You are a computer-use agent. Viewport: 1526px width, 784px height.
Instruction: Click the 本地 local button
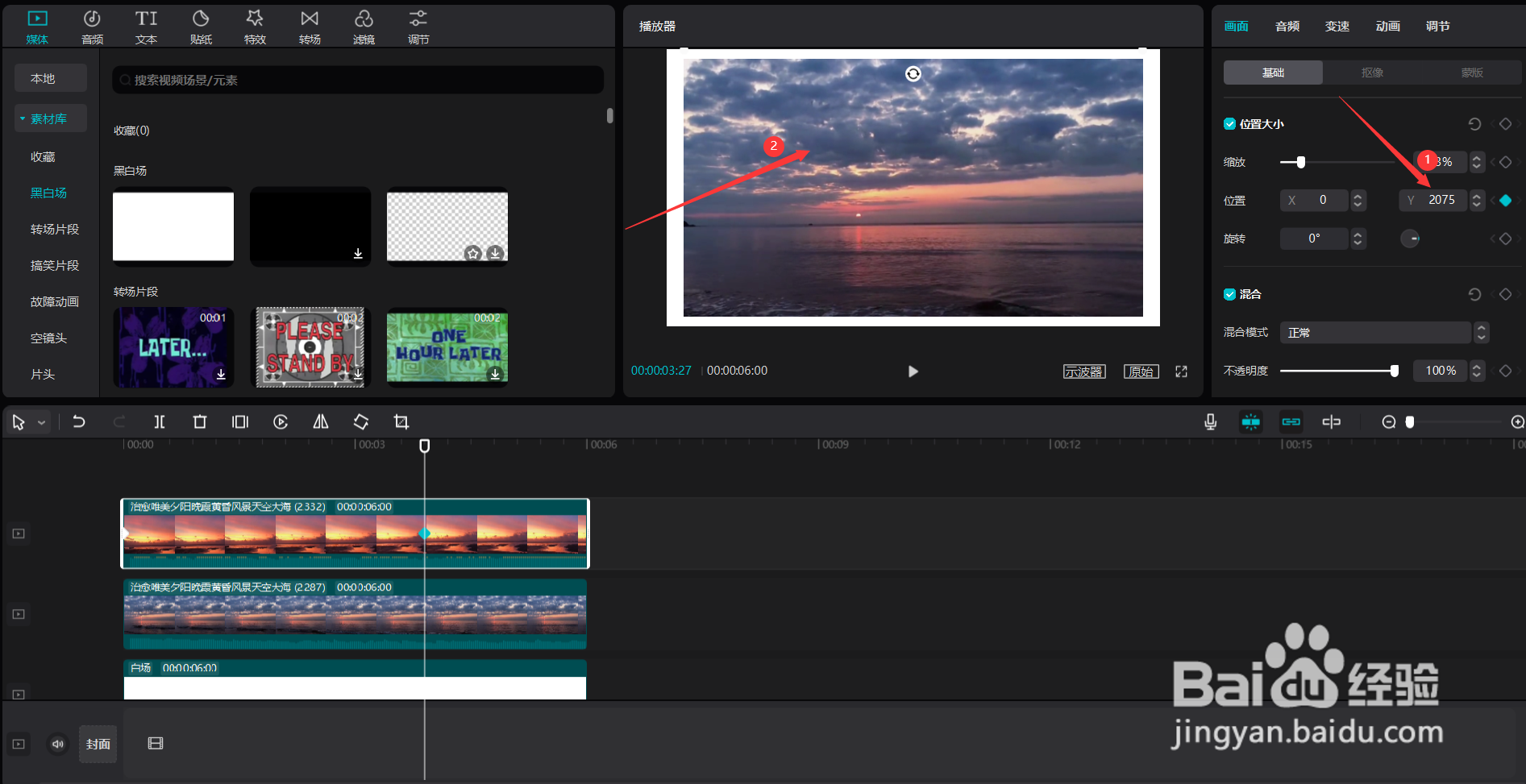coord(50,78)
